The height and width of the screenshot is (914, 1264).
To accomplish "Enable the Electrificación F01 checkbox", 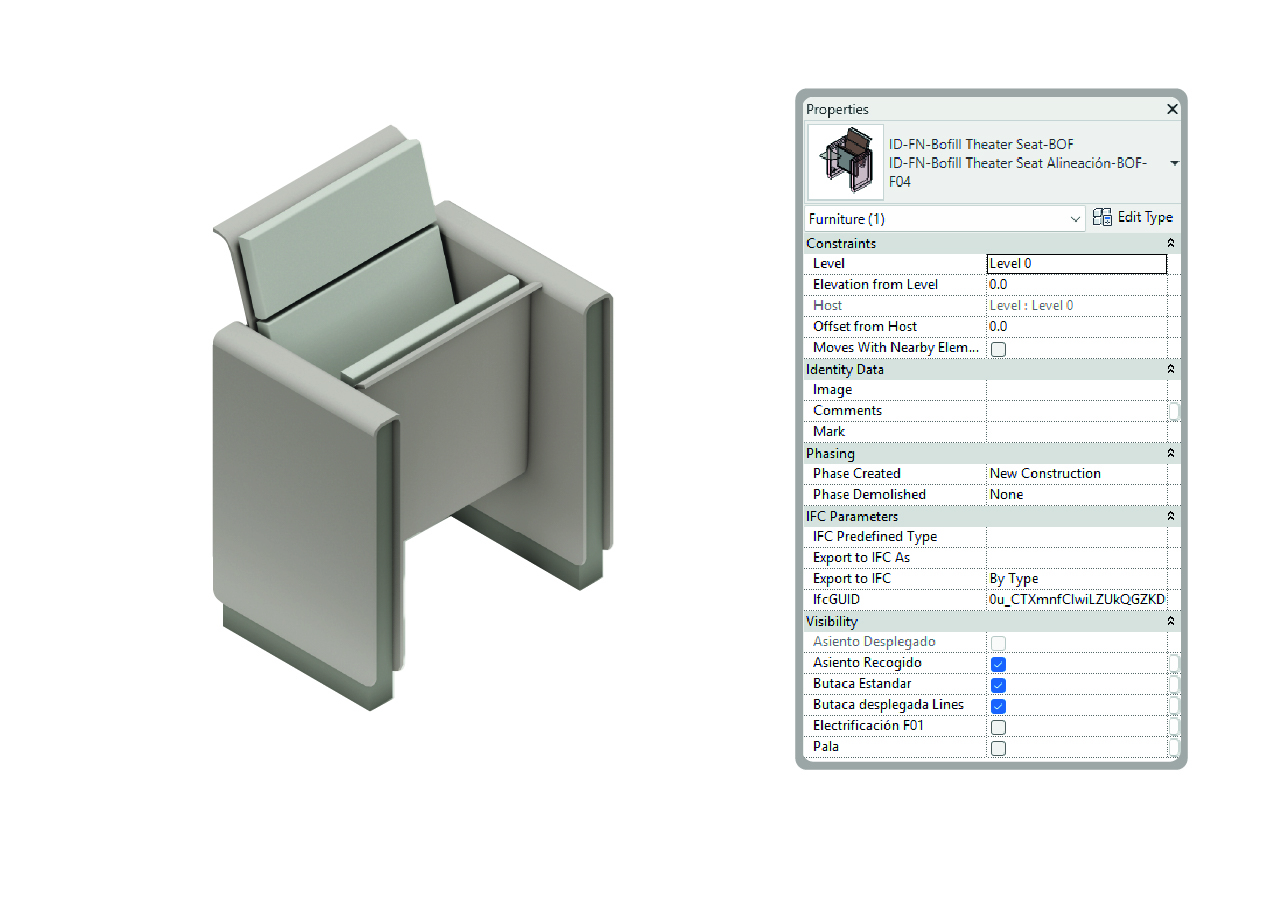I will 998,727.
